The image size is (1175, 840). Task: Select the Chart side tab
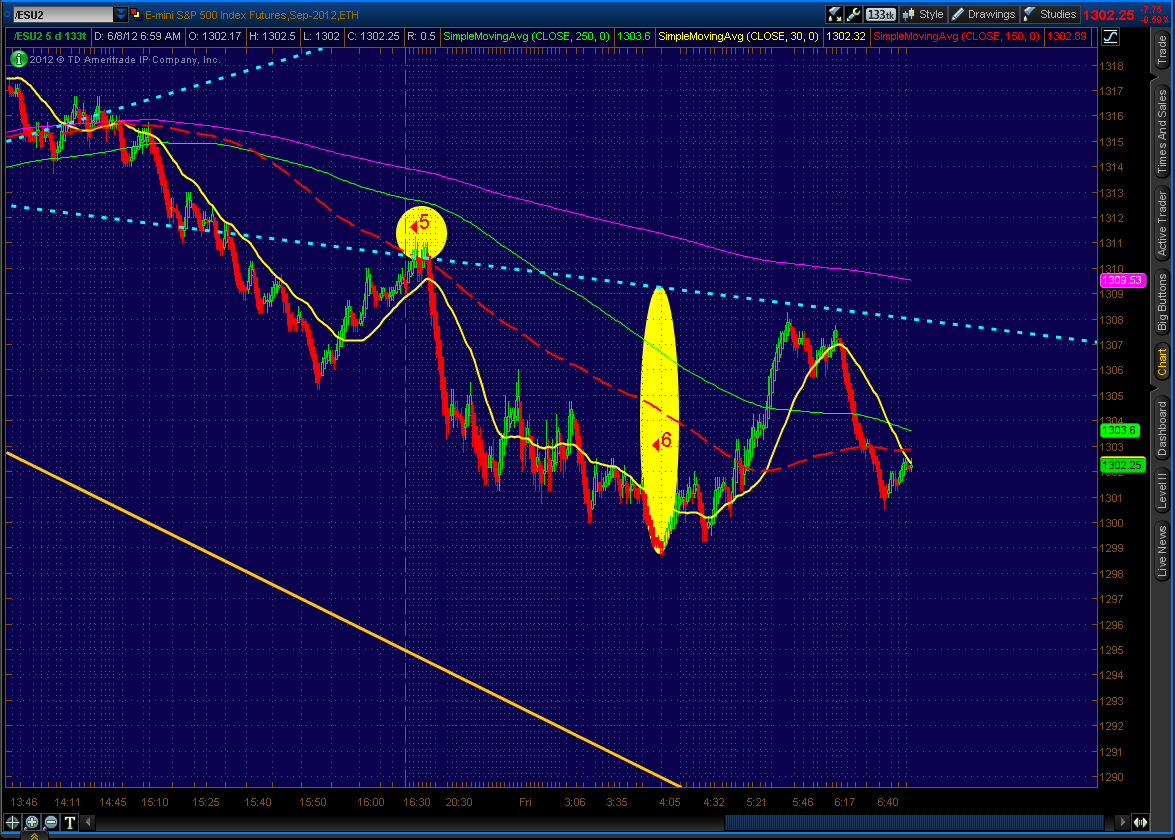coord(1162,363)
